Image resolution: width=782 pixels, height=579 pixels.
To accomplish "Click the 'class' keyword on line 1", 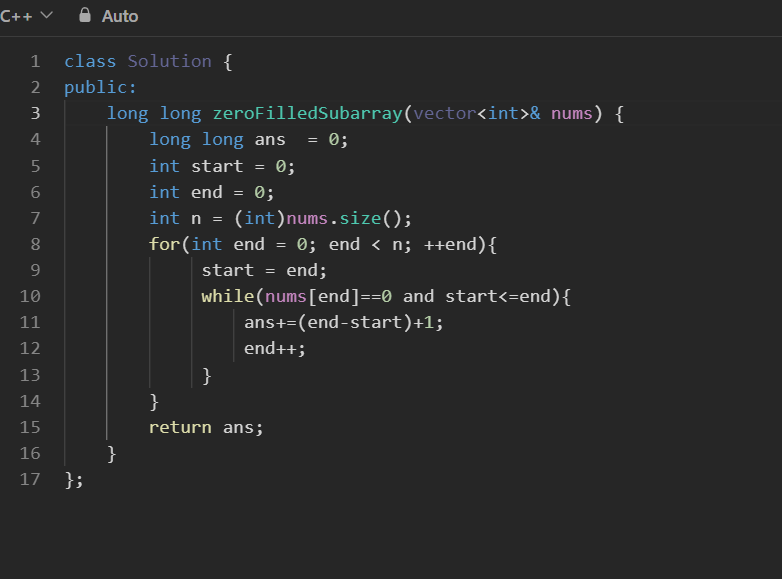I will pos(90,61).
